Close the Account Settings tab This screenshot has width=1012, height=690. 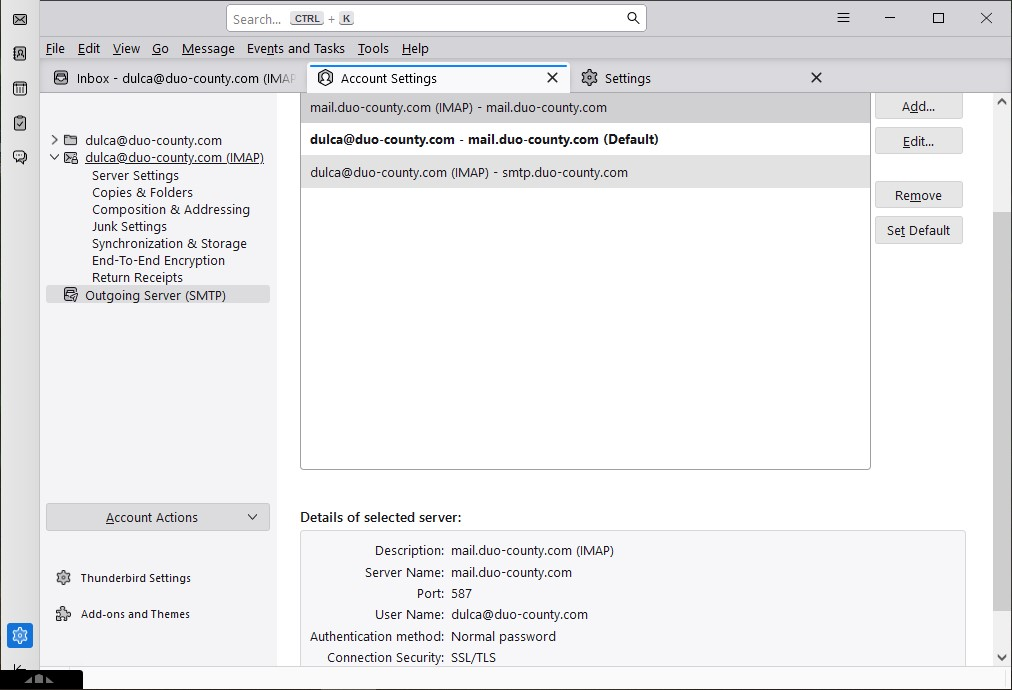point(552,78)
